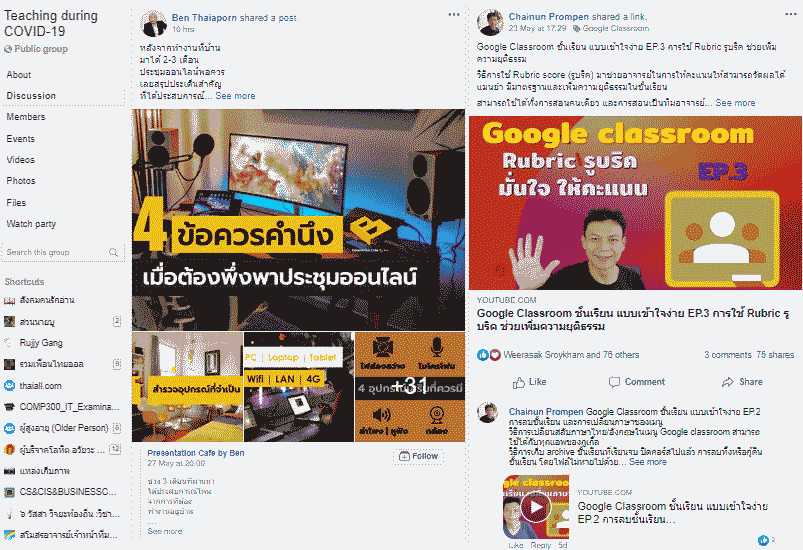This screenshot has width=803, height=550.
Task: Click the Share arrow icon
Action: tap(728, 382)
